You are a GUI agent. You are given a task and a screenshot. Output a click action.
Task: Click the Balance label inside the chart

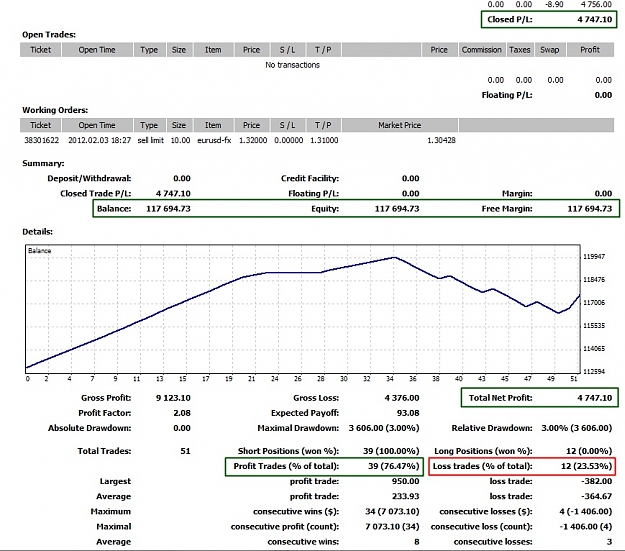click(x=39, y=251)
